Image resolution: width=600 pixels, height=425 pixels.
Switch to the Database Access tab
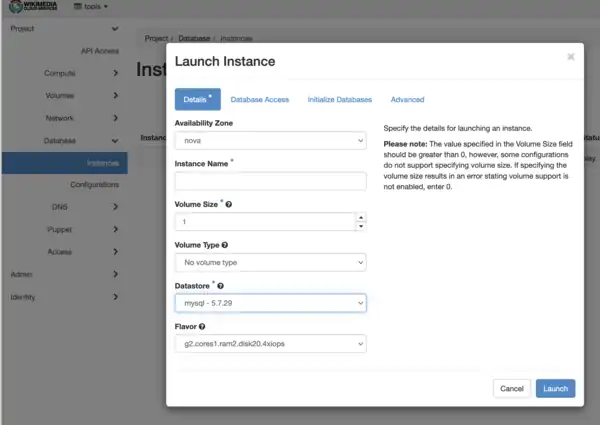click(259, 100)
